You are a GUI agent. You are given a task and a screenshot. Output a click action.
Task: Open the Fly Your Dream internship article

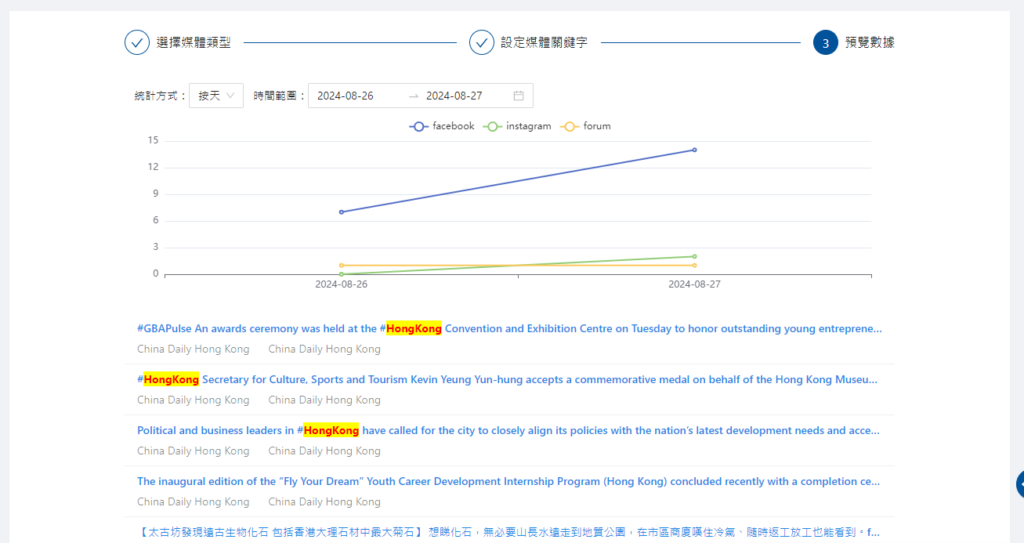click(x=508, y=482)
